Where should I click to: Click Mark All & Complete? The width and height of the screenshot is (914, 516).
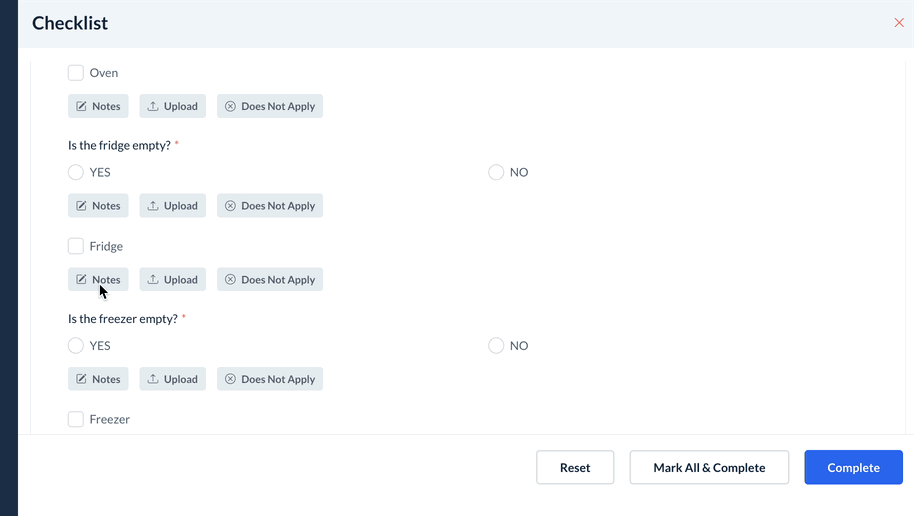(709, 467)
